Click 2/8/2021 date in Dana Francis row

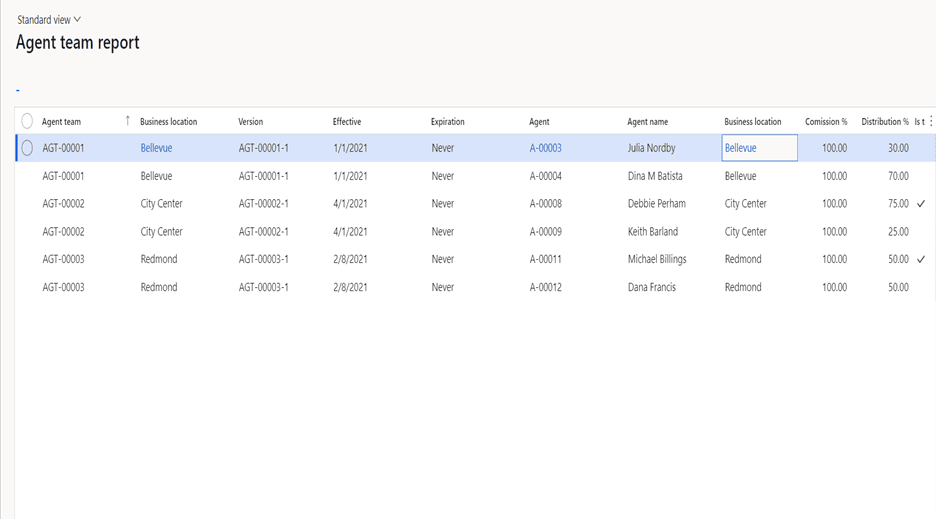(350, 287)
